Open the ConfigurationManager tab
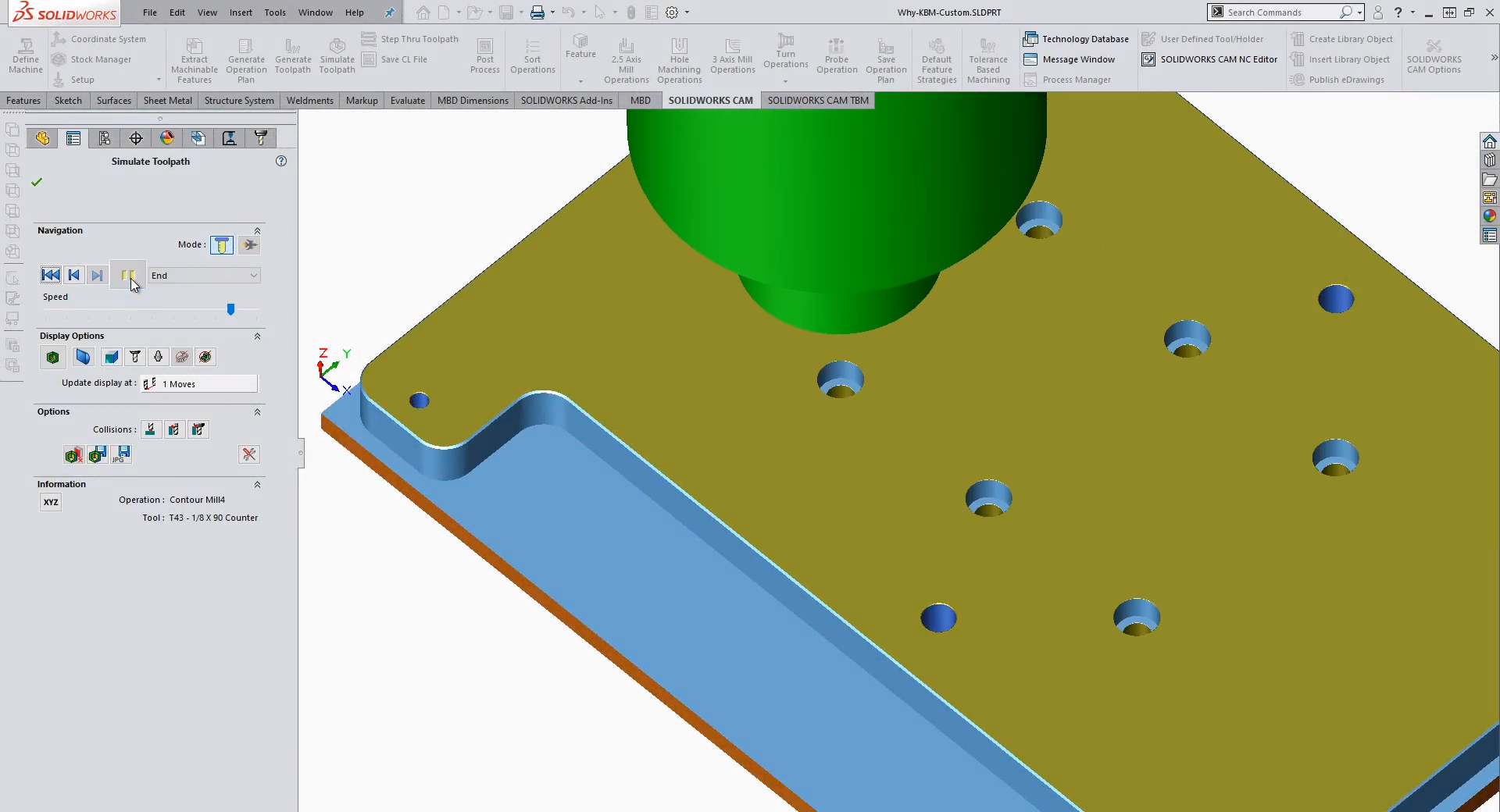 pos(105,138)
